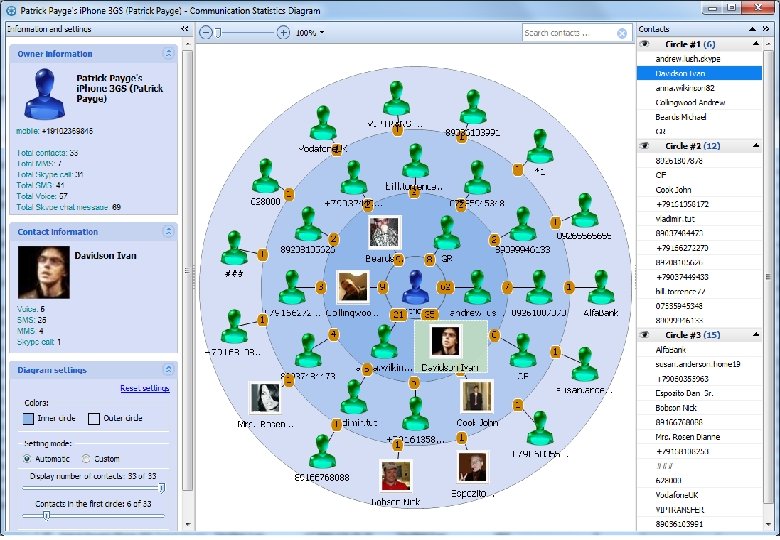Pick the Inner circle color swatch
The width and height of the screenshot is (780, 540).
pos(28,418)
